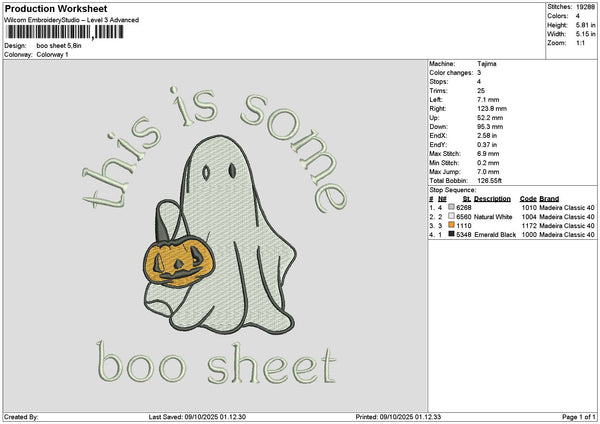Click the 'Natural White' description text
Screen dimensions: 600x424
[493, 217]
